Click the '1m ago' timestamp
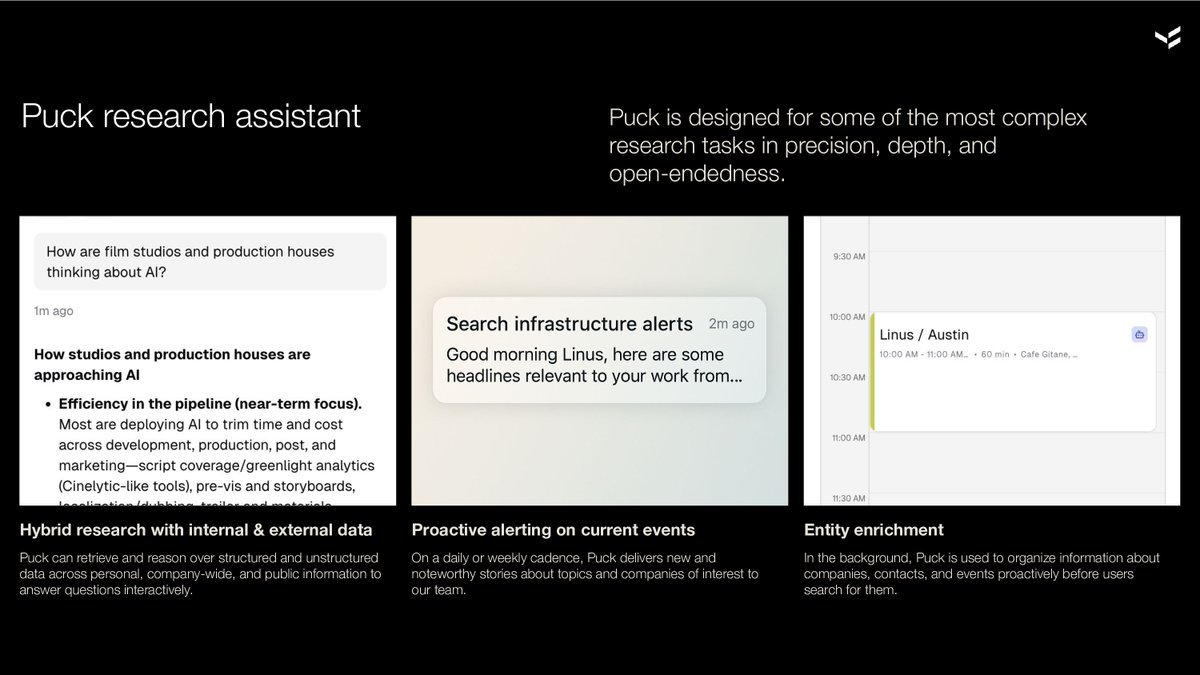1200x675 pixels. pyautogui.click(x=53, y=311)
